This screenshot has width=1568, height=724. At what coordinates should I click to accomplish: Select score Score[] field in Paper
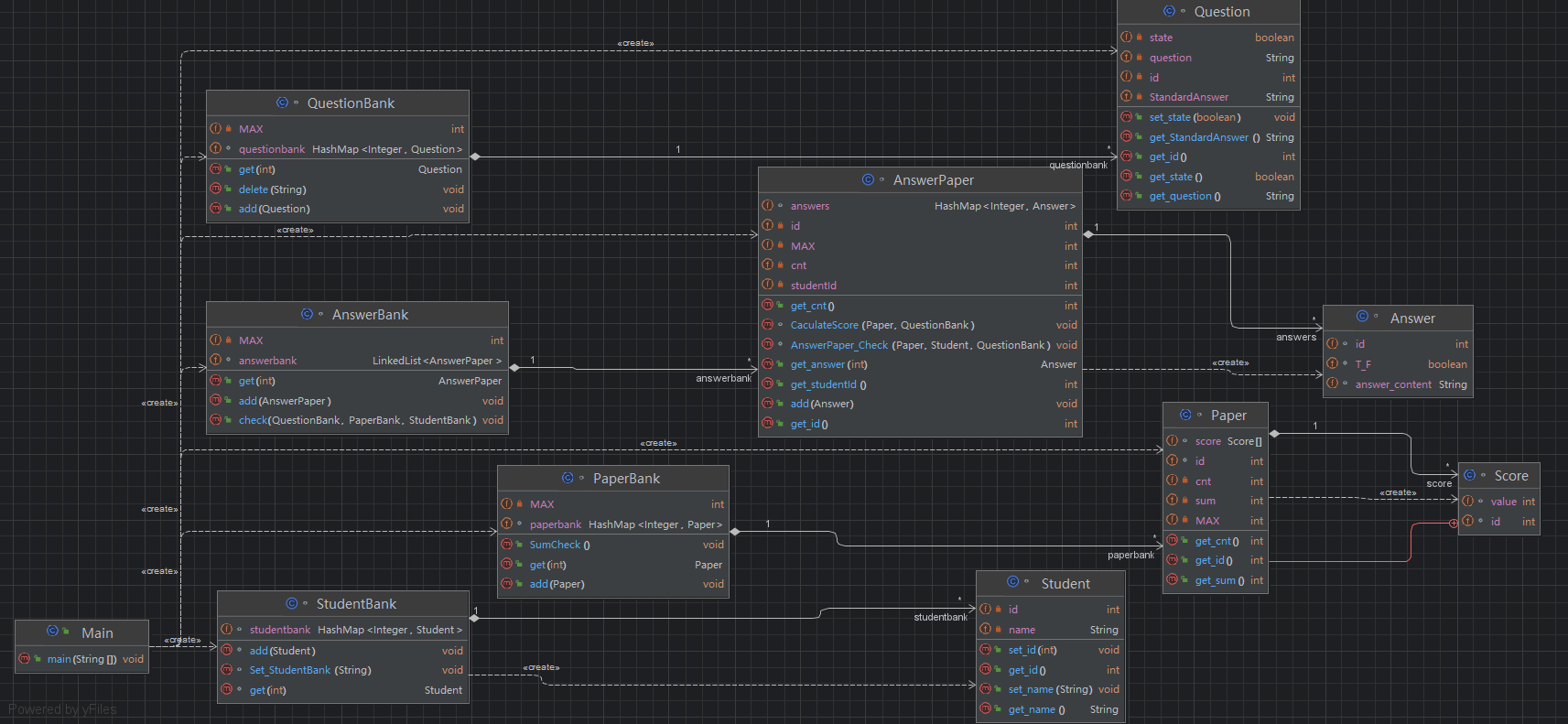(1216, 441)
